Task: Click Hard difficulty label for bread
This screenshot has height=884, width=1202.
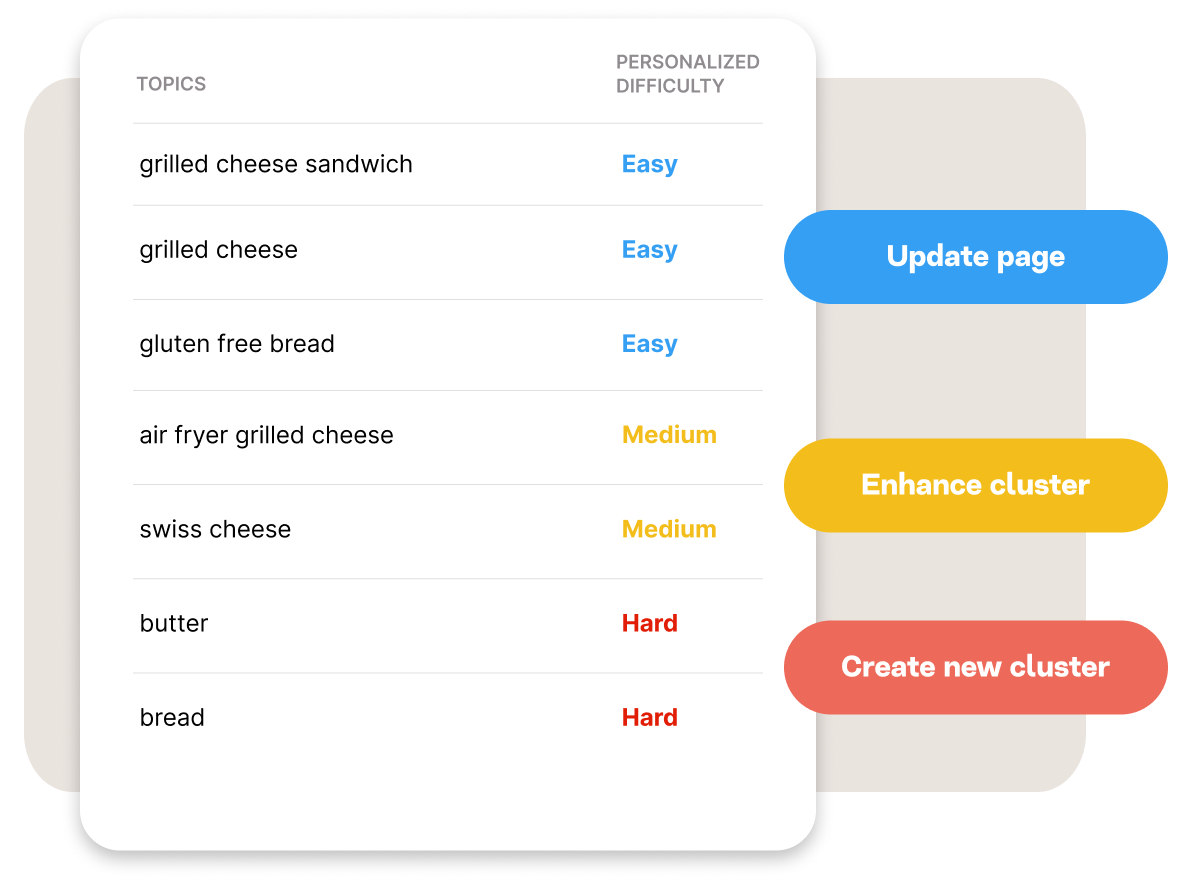Action: tap(649, 717)
